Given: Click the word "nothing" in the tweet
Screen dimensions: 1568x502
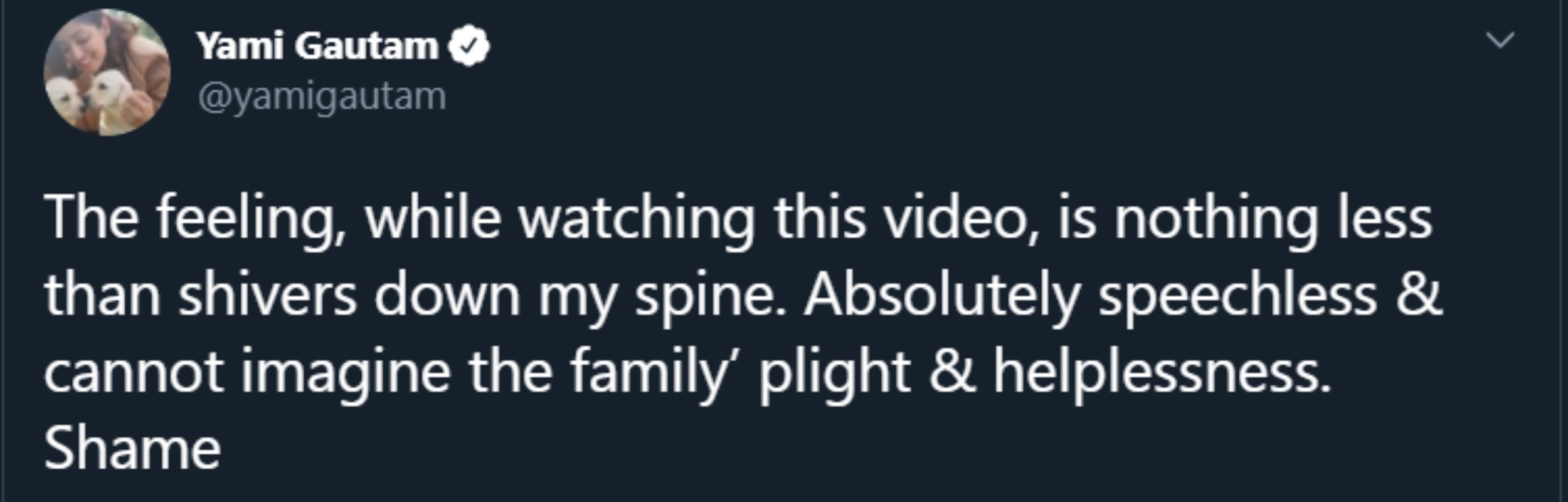Looking at the screenshot, I should 1216,218.
